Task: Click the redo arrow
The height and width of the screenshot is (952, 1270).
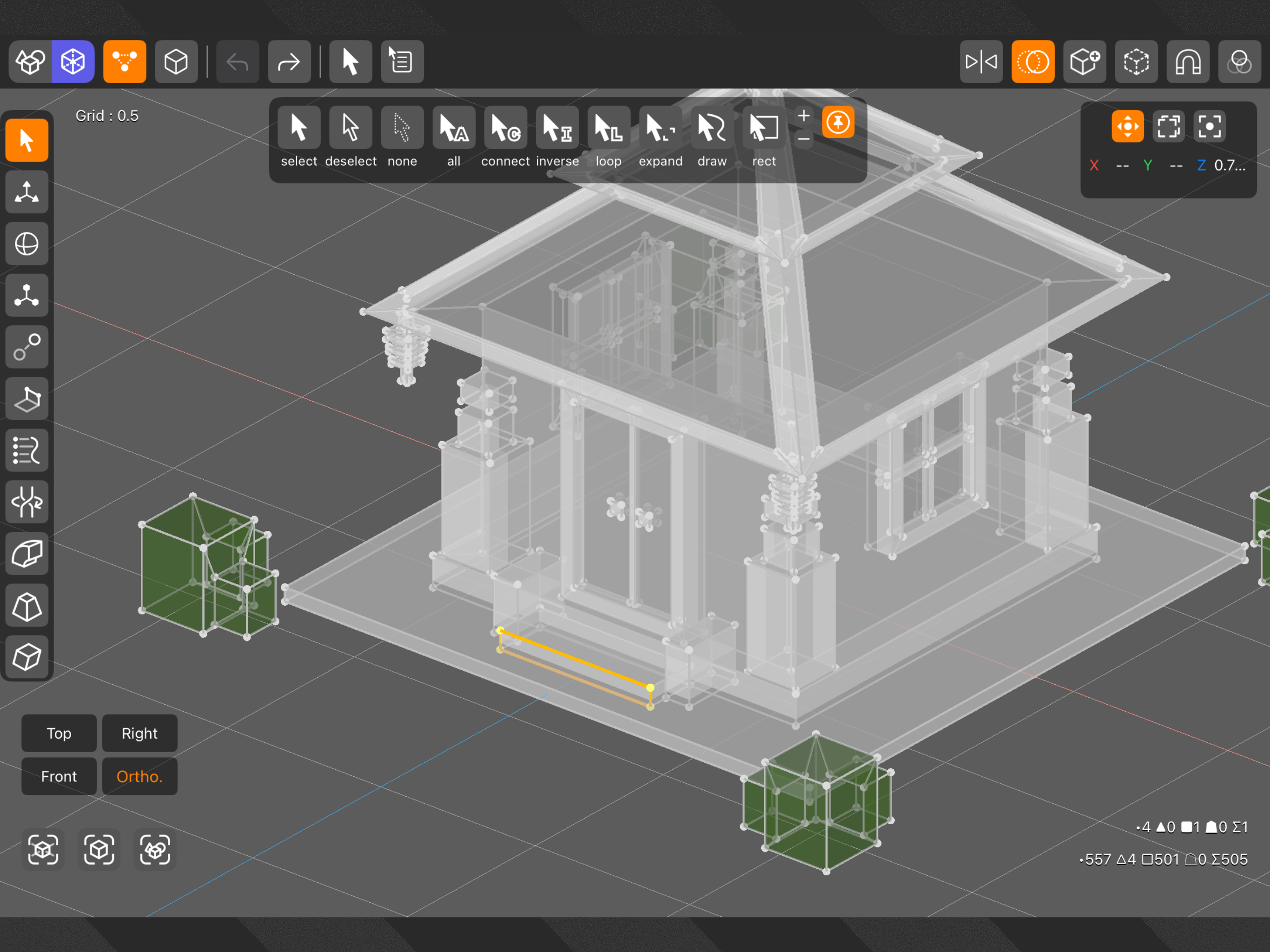Action: pos(289,61)
